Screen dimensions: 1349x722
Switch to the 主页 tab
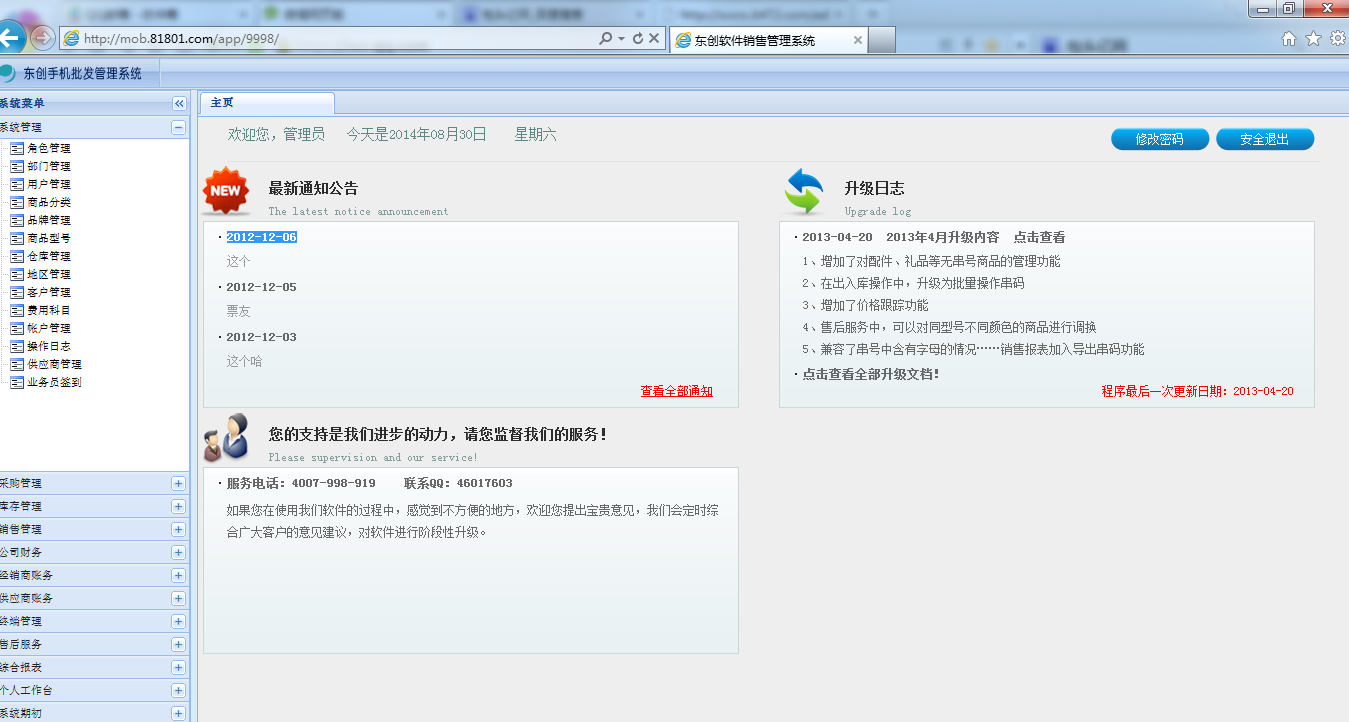click(222, 103)
